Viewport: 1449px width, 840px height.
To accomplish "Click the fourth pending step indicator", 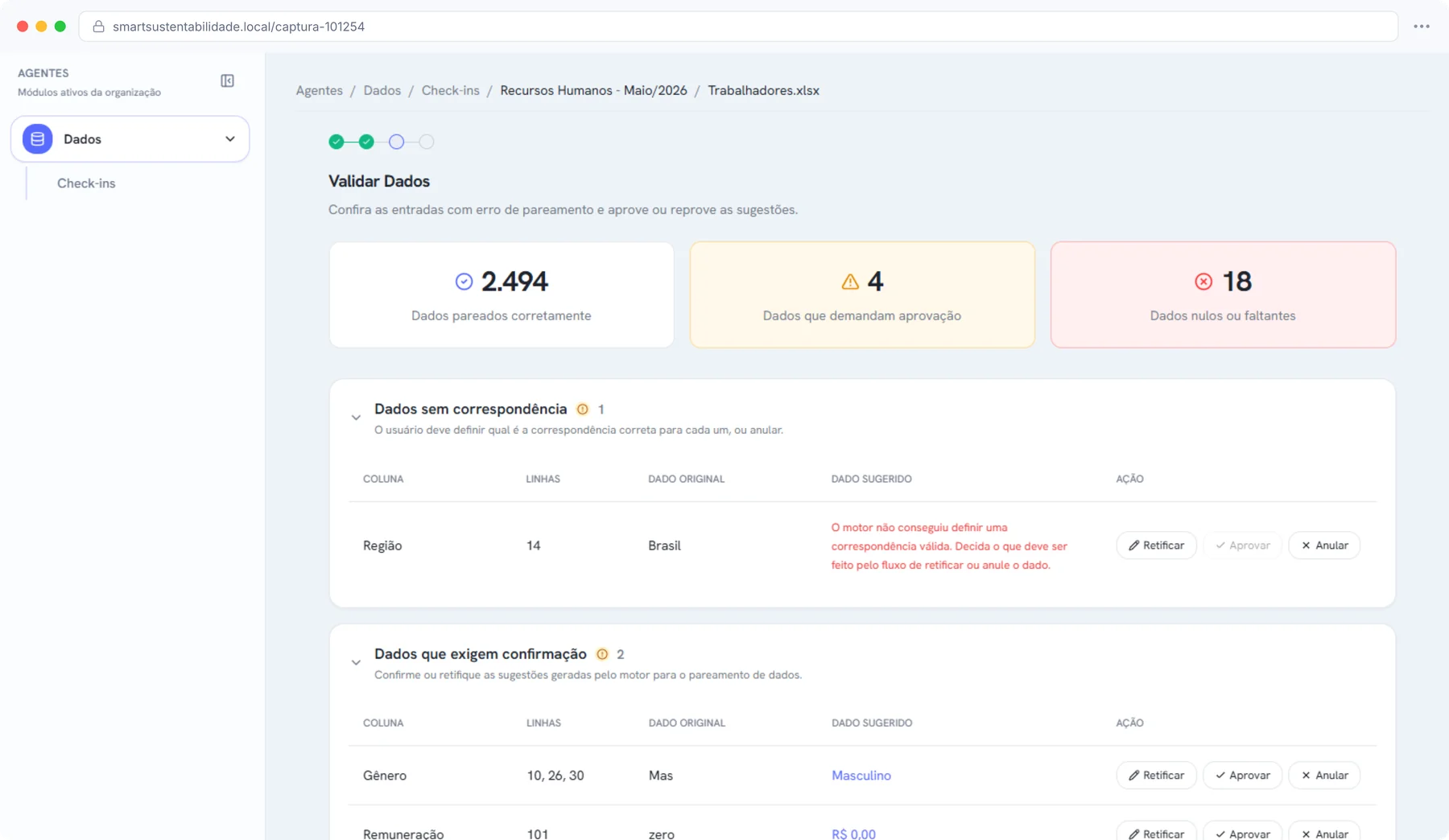I will pyautogui.click(x=427, y=142).
